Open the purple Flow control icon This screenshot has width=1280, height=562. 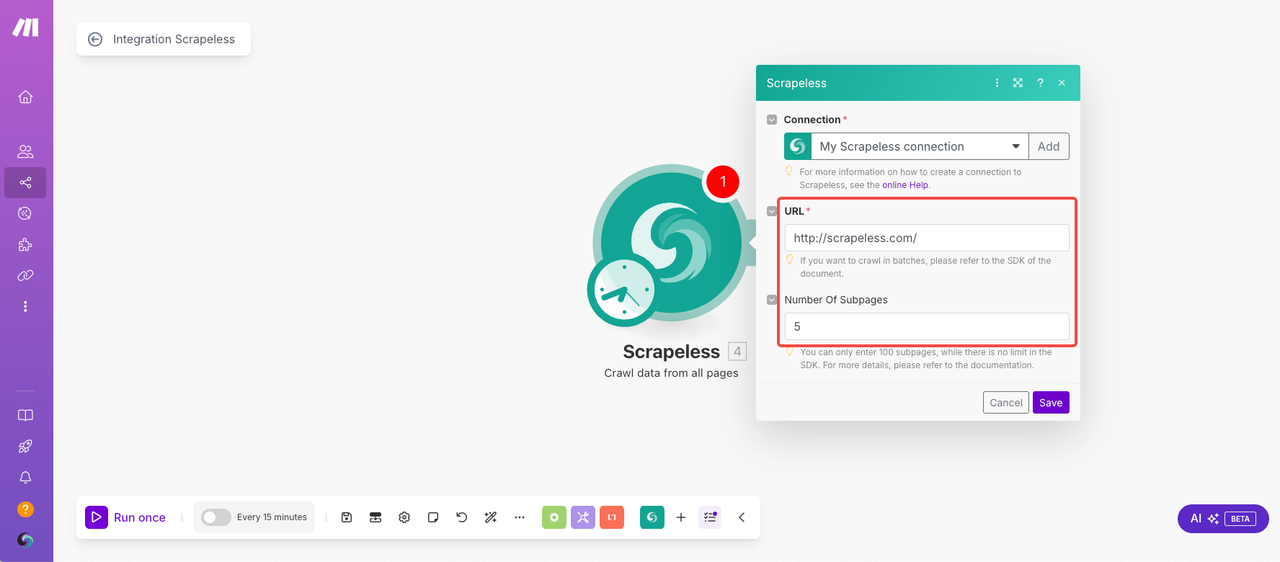pos(583,517)
